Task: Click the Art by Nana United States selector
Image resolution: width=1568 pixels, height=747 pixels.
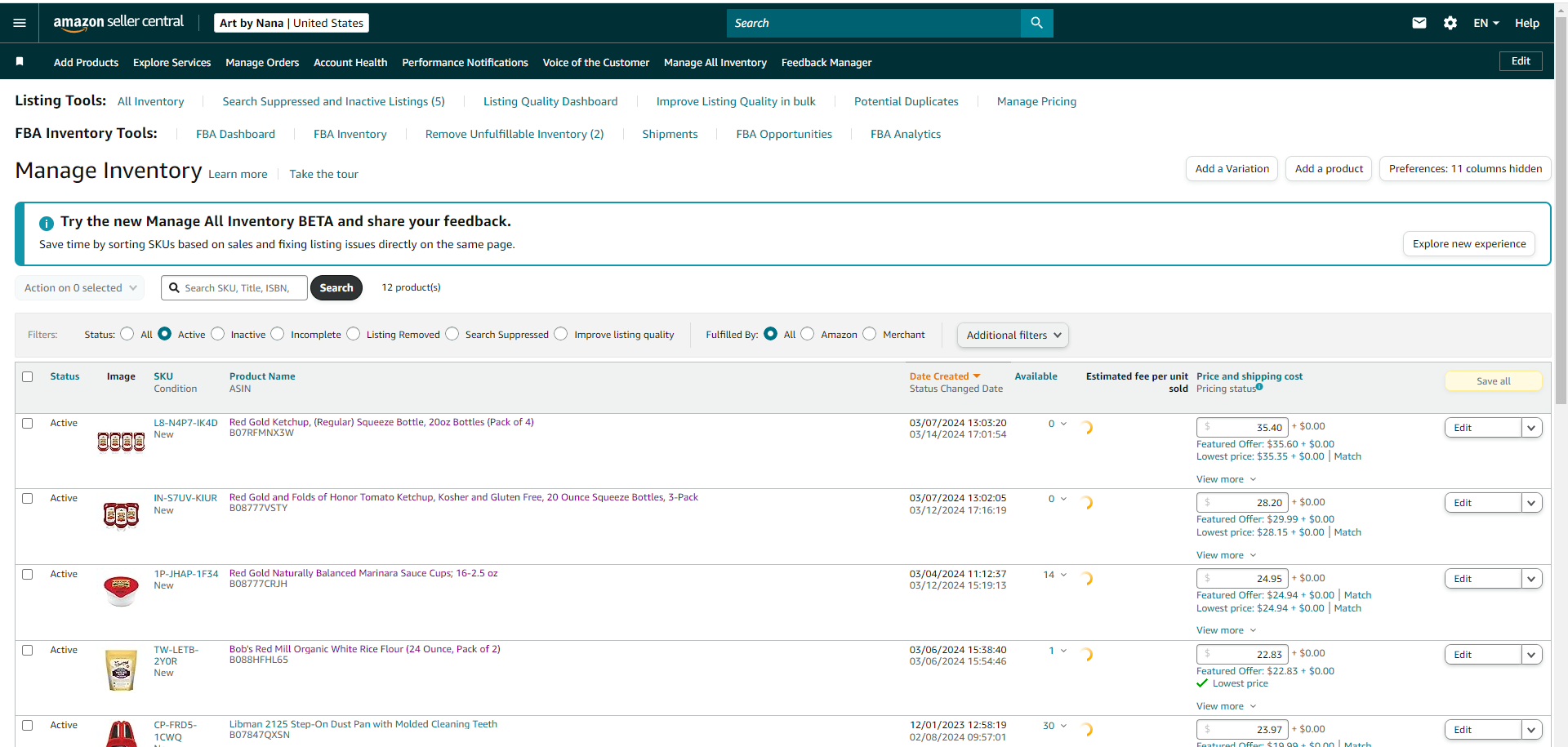Action: (x=292, y=23)
